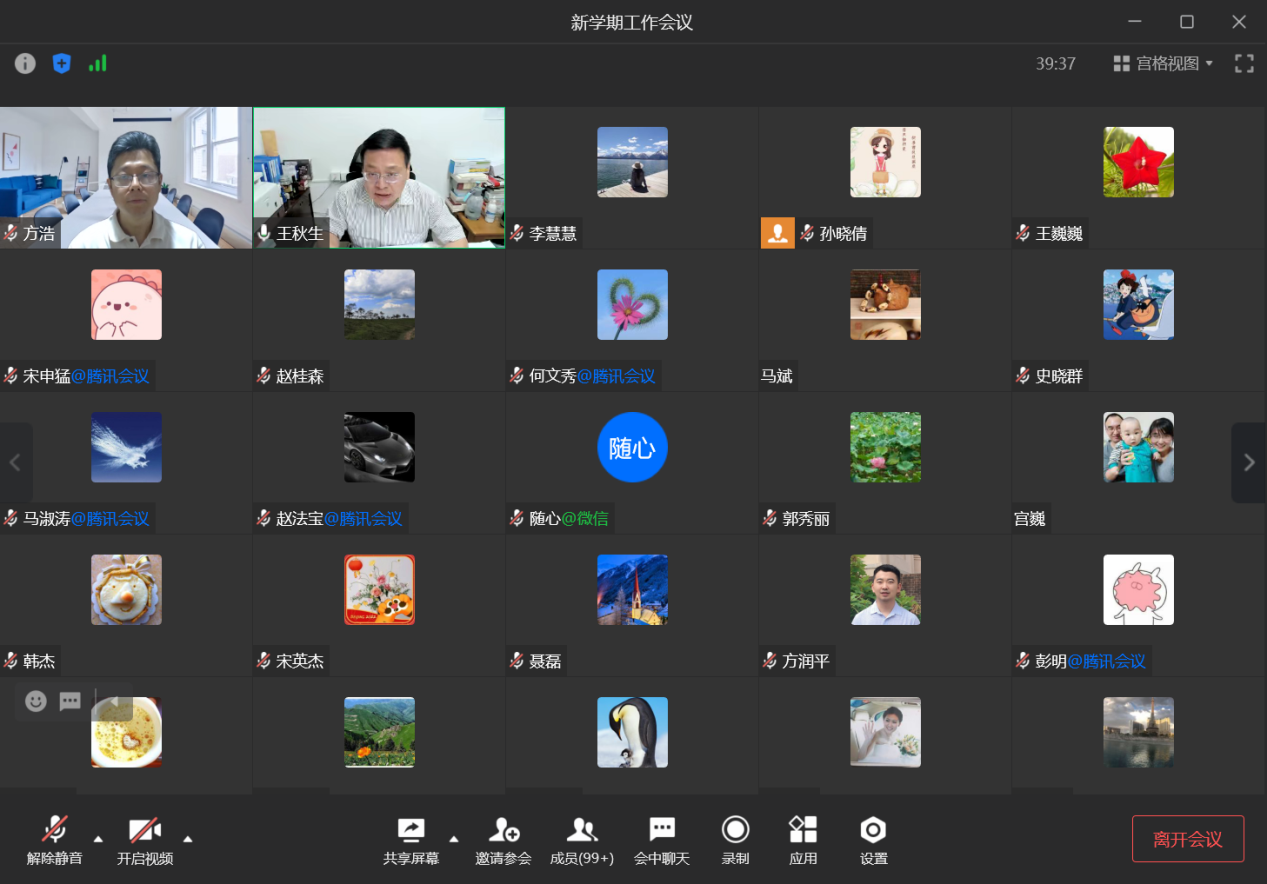Expand video options arrow beside 开启视频
The height and width of the screenshot is (884, 1267).
click(x=187, y=838)
